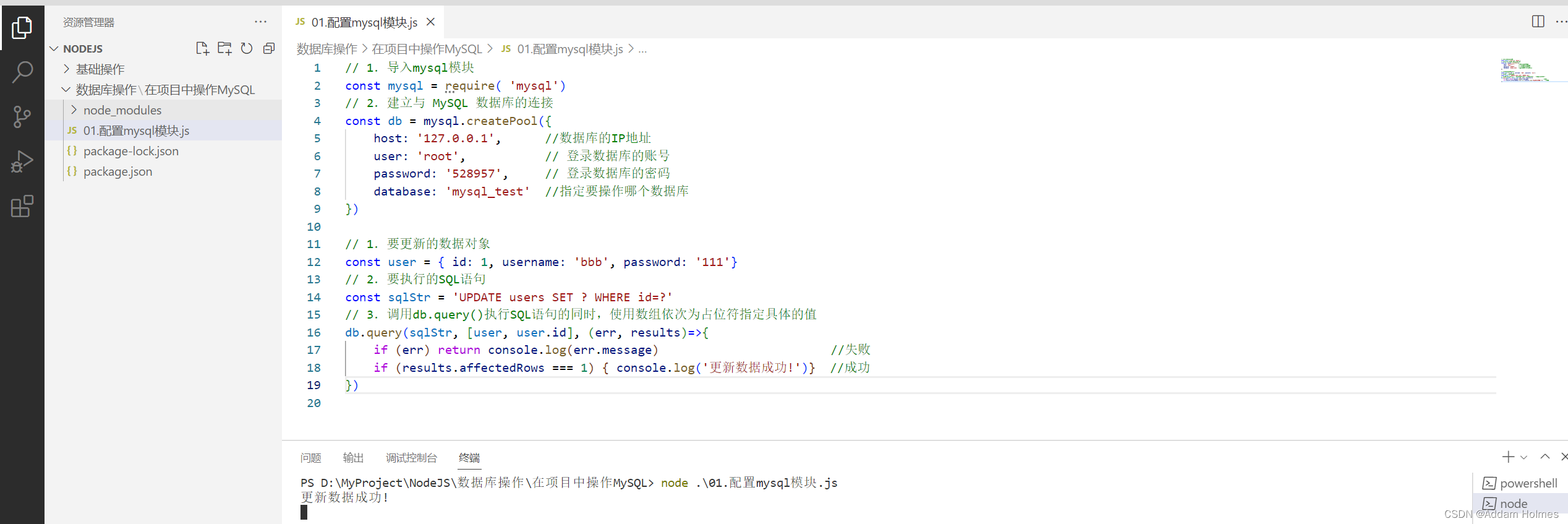Click the database value 'mysql_test'
This screenshot has height=524, width=1568.
click(x=488, y=192)
